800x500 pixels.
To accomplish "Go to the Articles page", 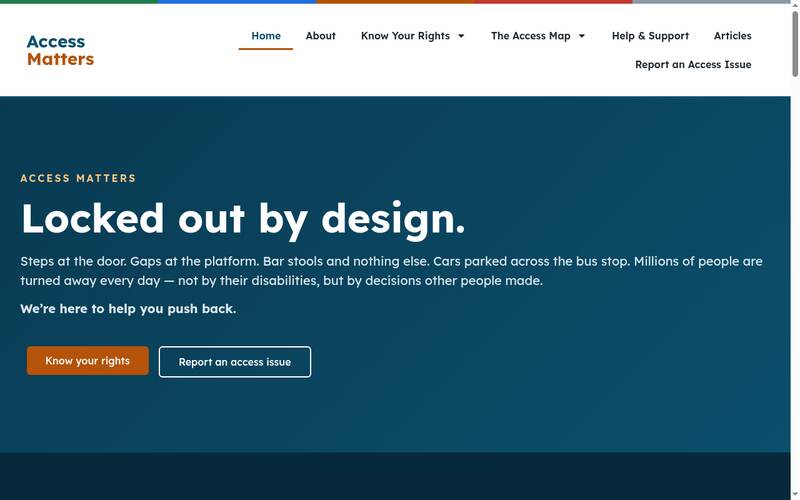I will (733, 36).
